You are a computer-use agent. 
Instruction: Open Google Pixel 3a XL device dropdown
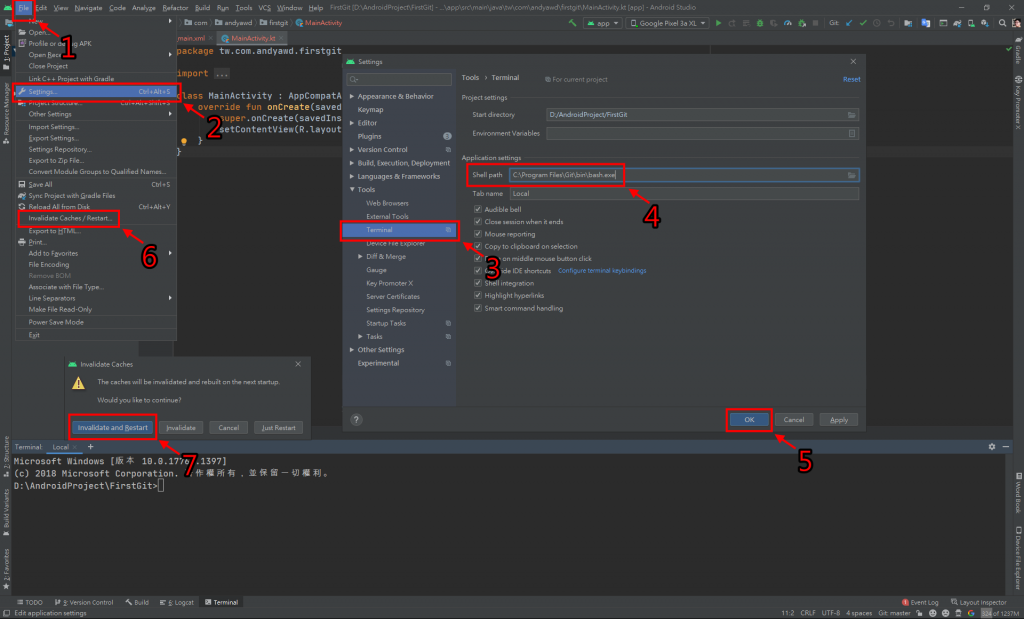click(667, 23)
